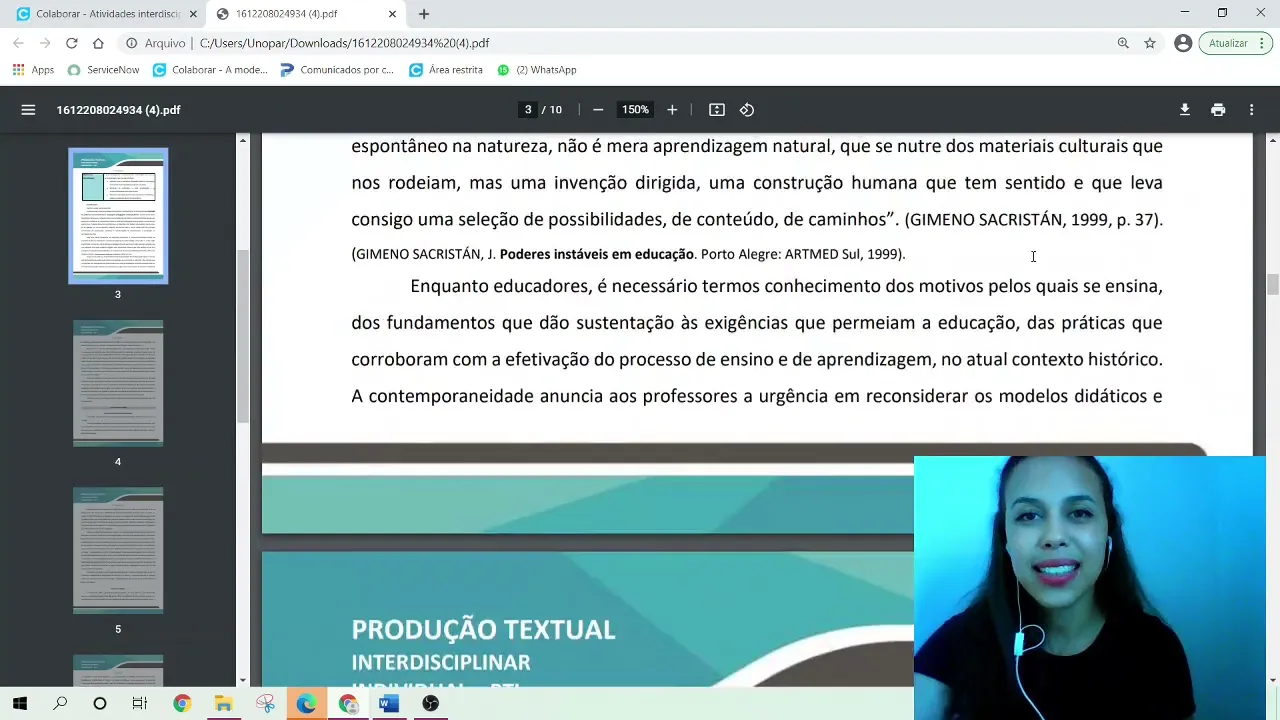
Task: Close the 1612208024934 (4).pdf tab
Action: 392,14
